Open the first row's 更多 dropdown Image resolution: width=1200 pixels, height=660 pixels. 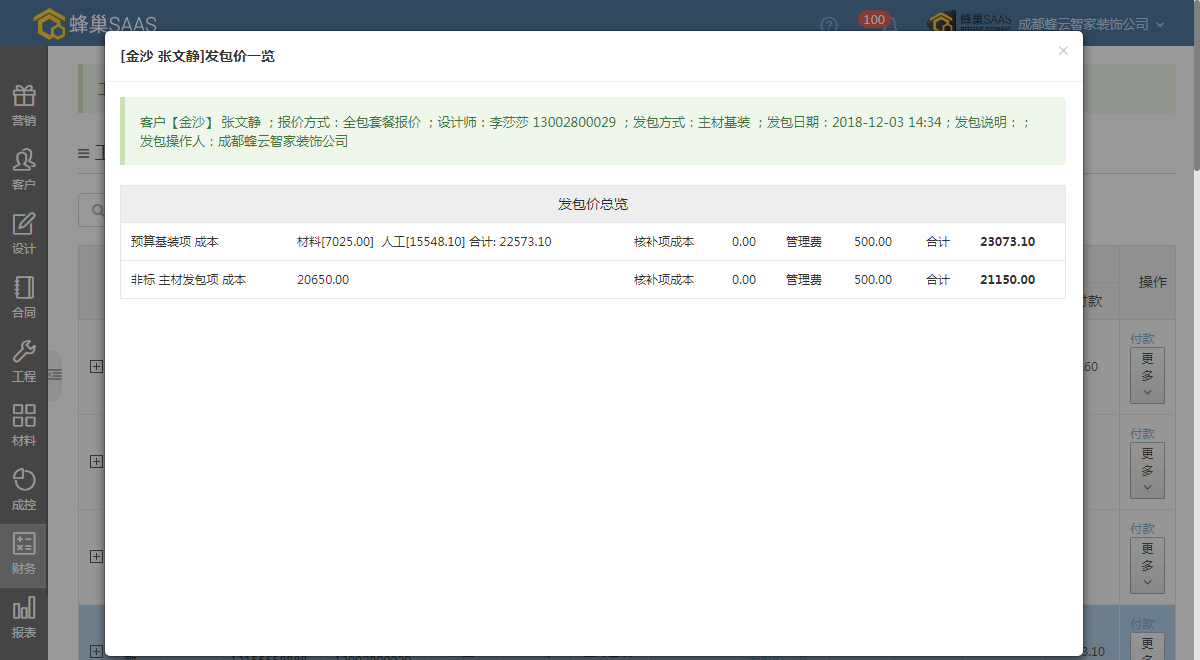coord(1147,375)
